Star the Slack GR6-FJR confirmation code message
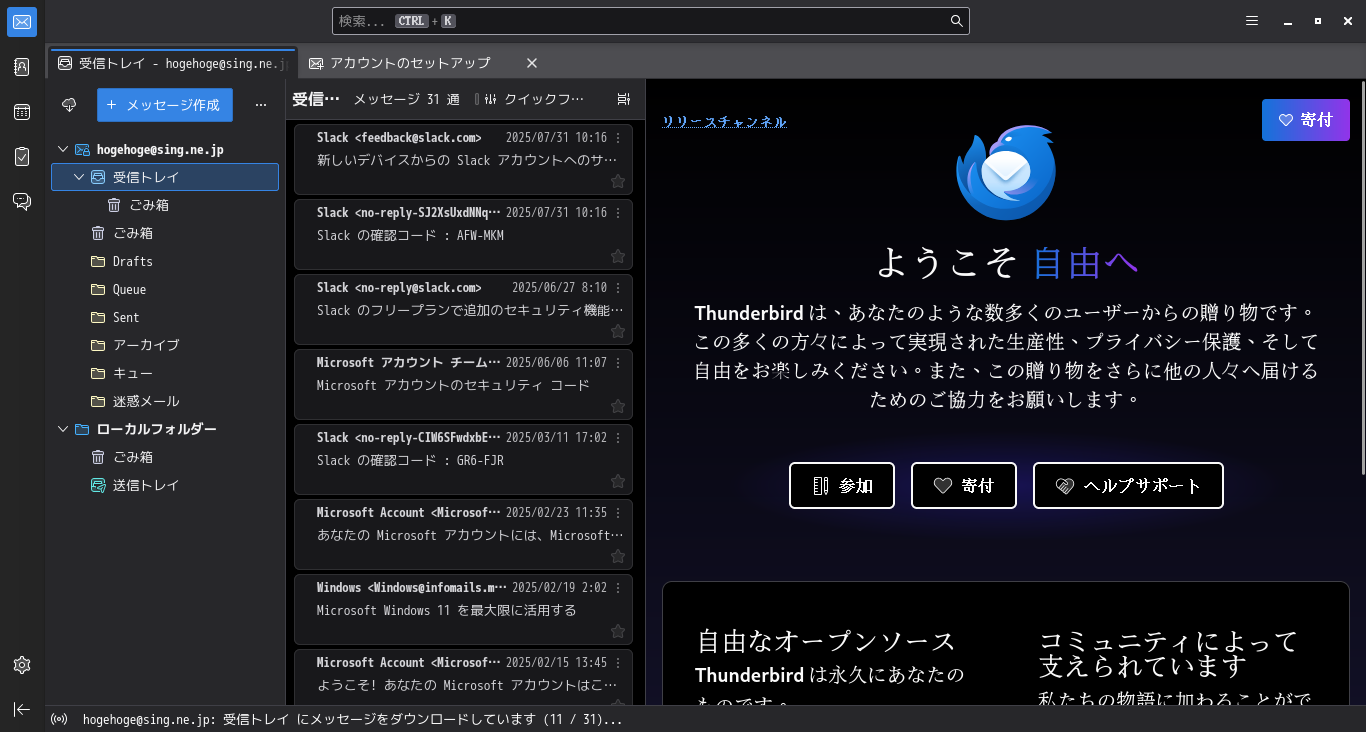1366x732 pixels. tap(618, 481)
